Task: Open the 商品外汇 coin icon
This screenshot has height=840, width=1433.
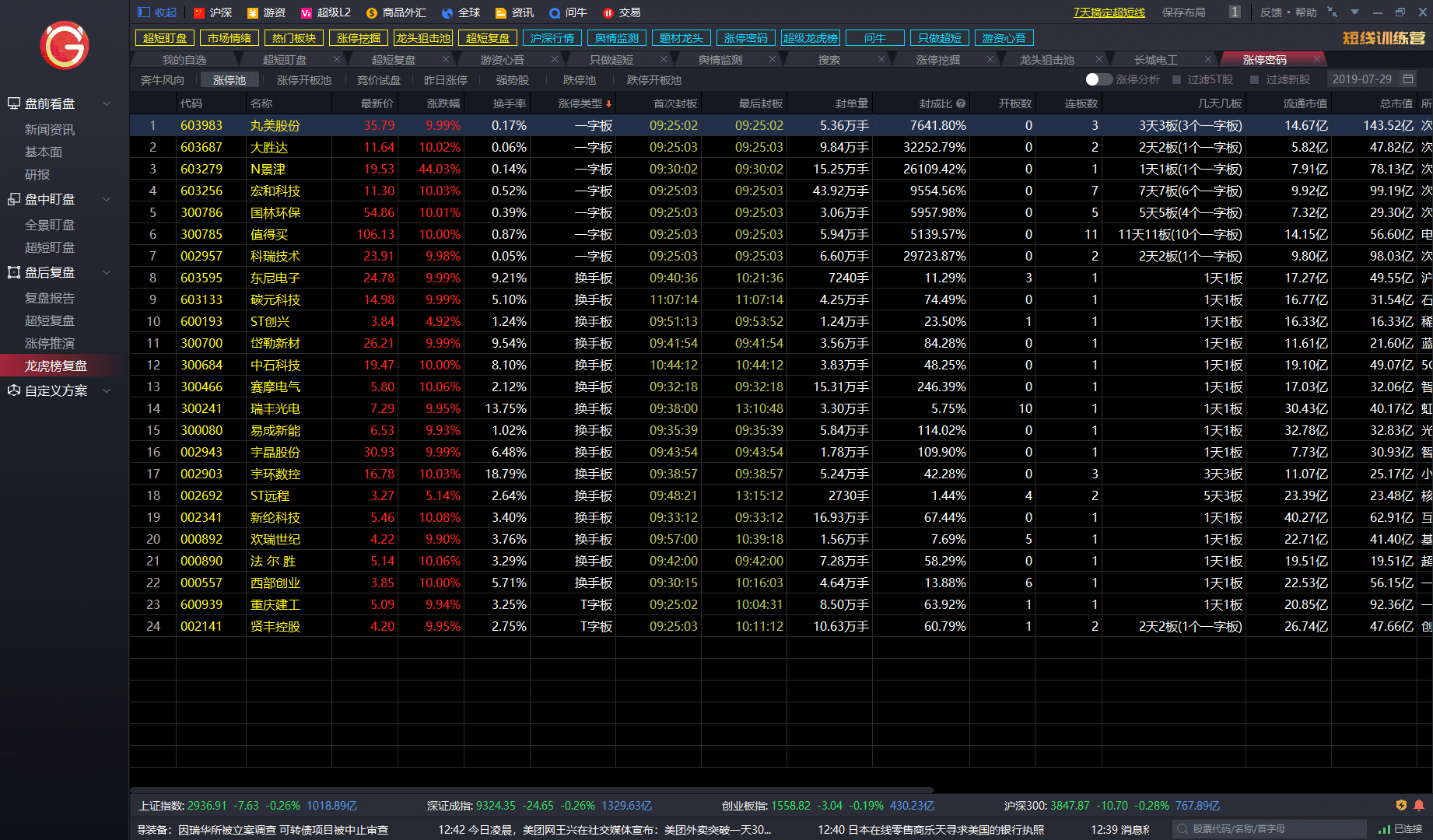Action: pyautogui.click(x=371, y=12)
